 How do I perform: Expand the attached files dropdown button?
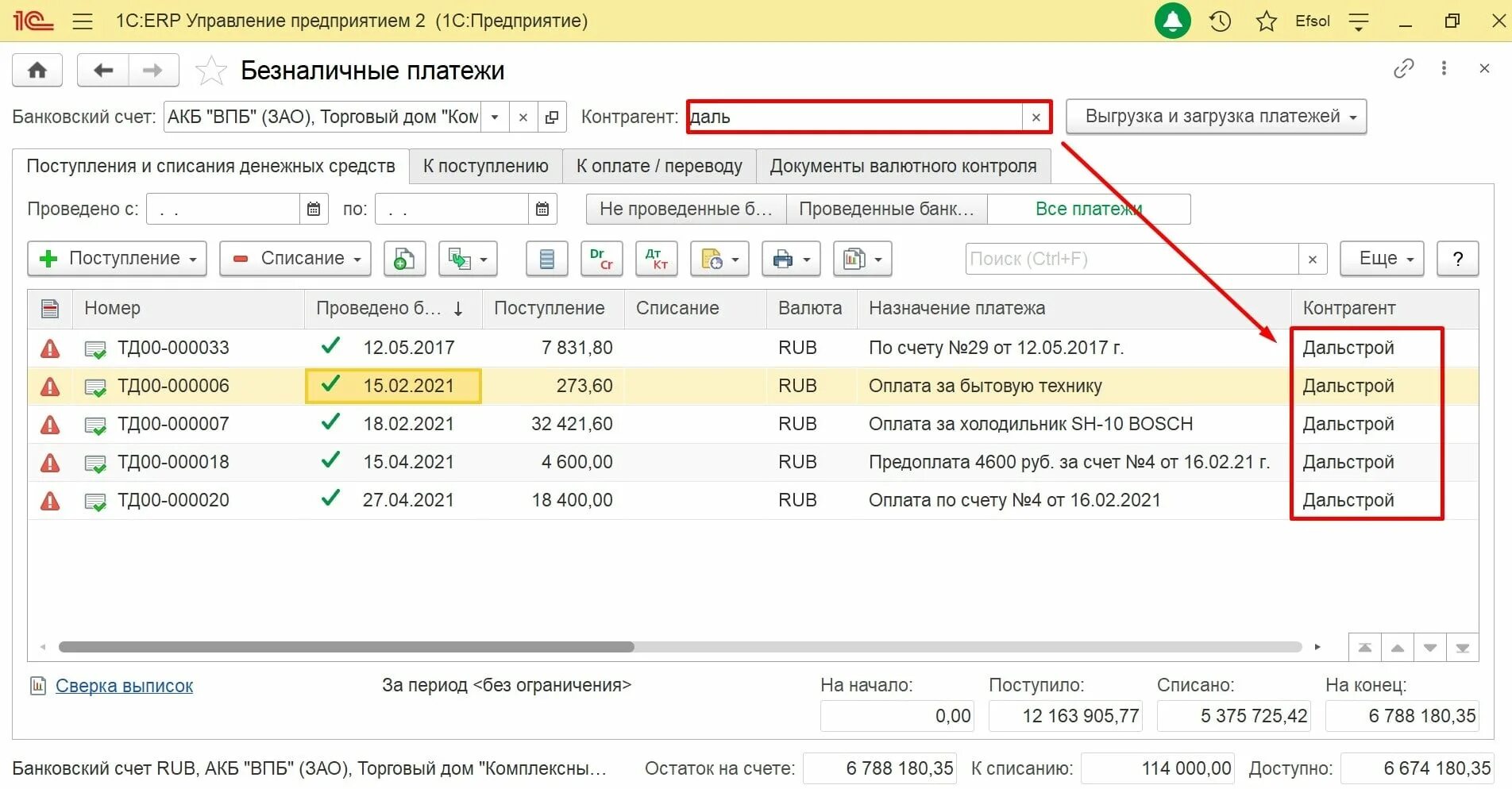pos(719,259)
